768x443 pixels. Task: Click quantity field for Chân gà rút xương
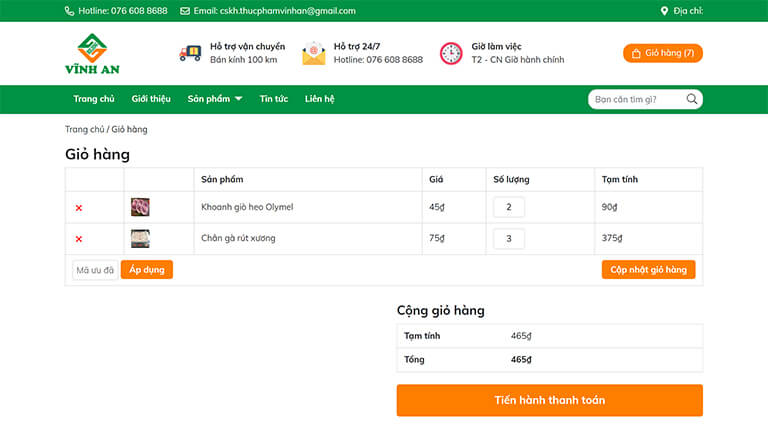pyautogui.click(x=509, y=239)
